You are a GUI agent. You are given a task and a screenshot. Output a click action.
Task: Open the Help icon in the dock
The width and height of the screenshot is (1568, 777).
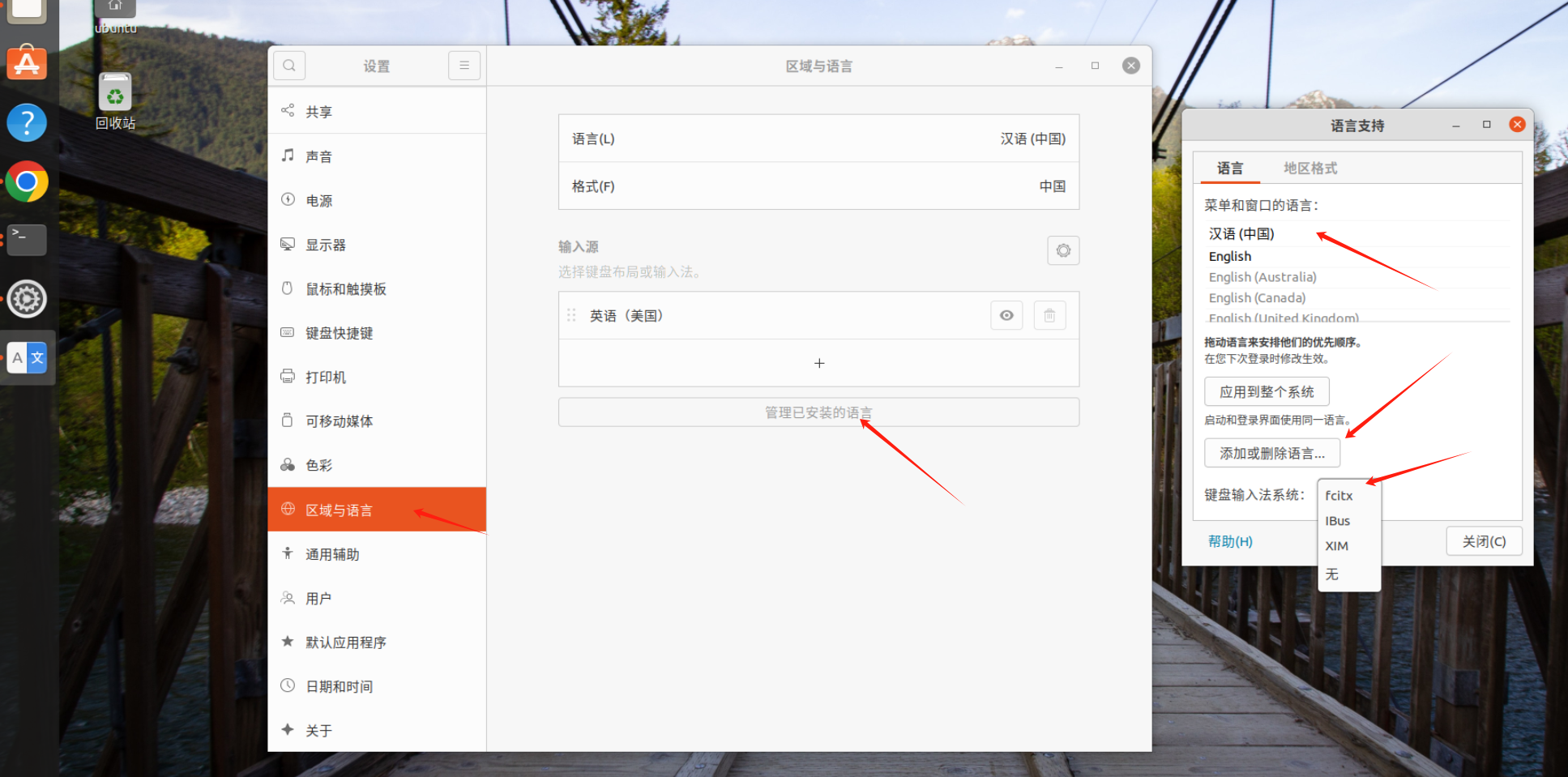click(x=27, y=122)
